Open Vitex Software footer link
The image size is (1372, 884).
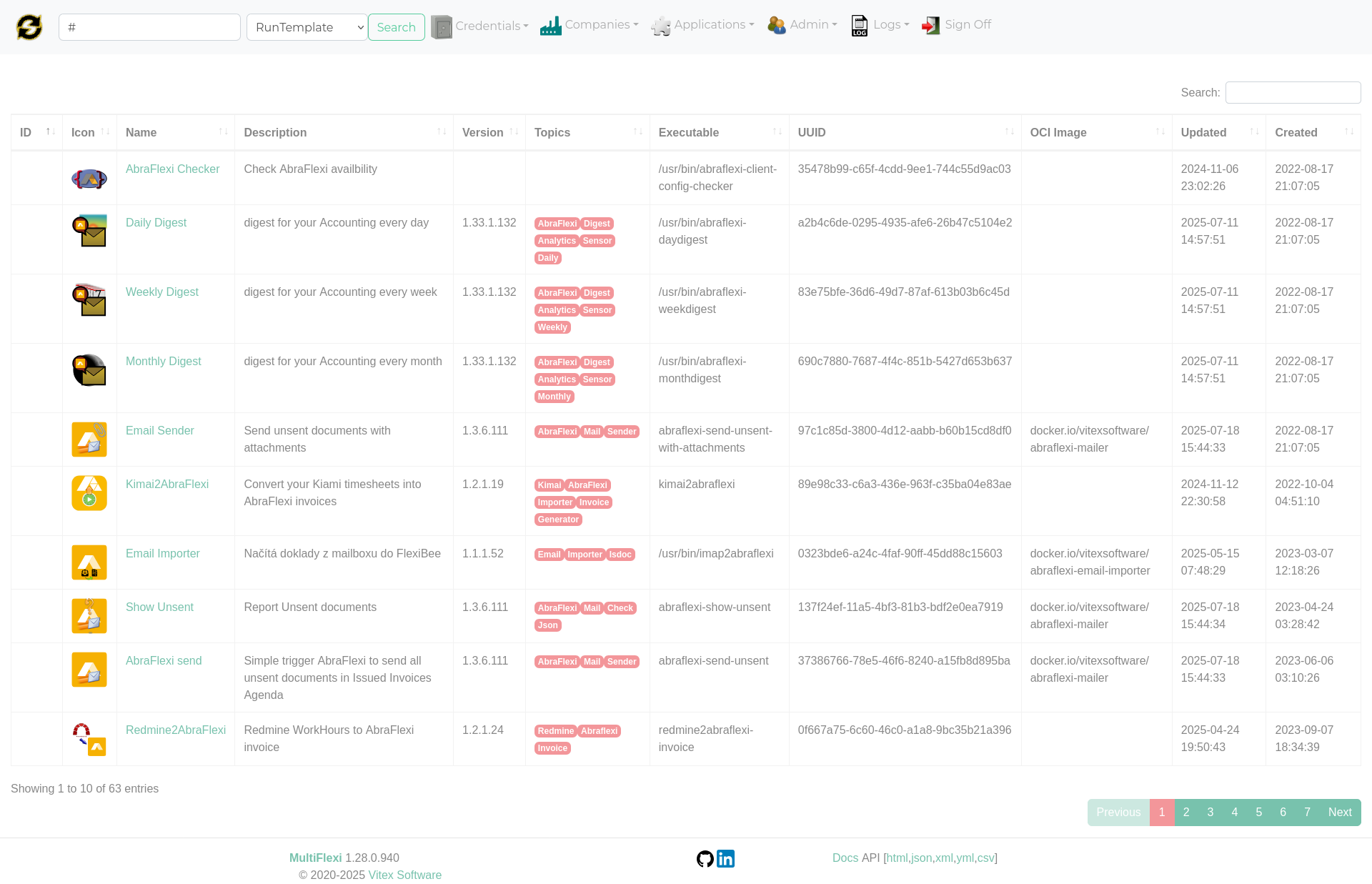point(404,875)
